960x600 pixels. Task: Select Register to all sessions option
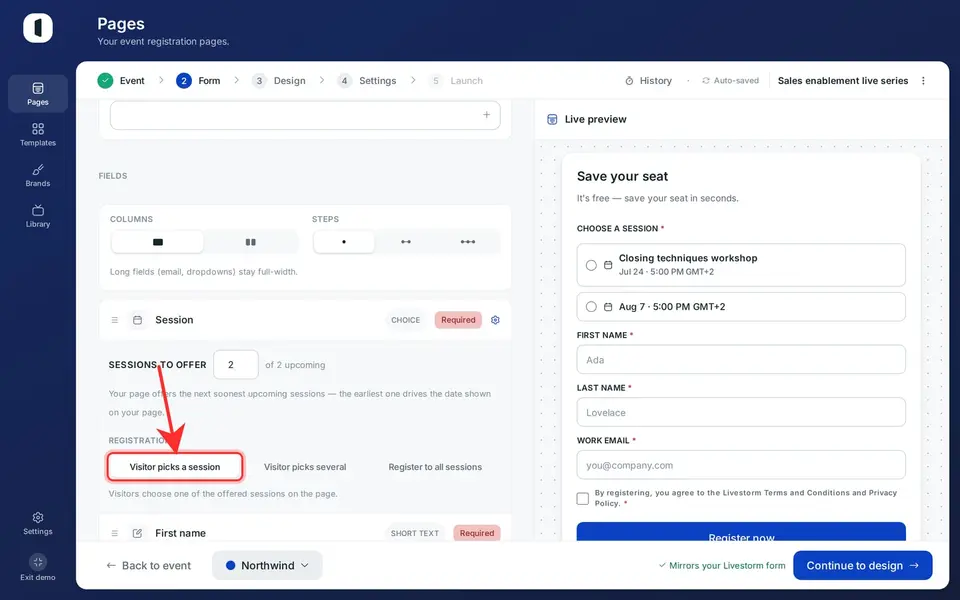(435, 467)
